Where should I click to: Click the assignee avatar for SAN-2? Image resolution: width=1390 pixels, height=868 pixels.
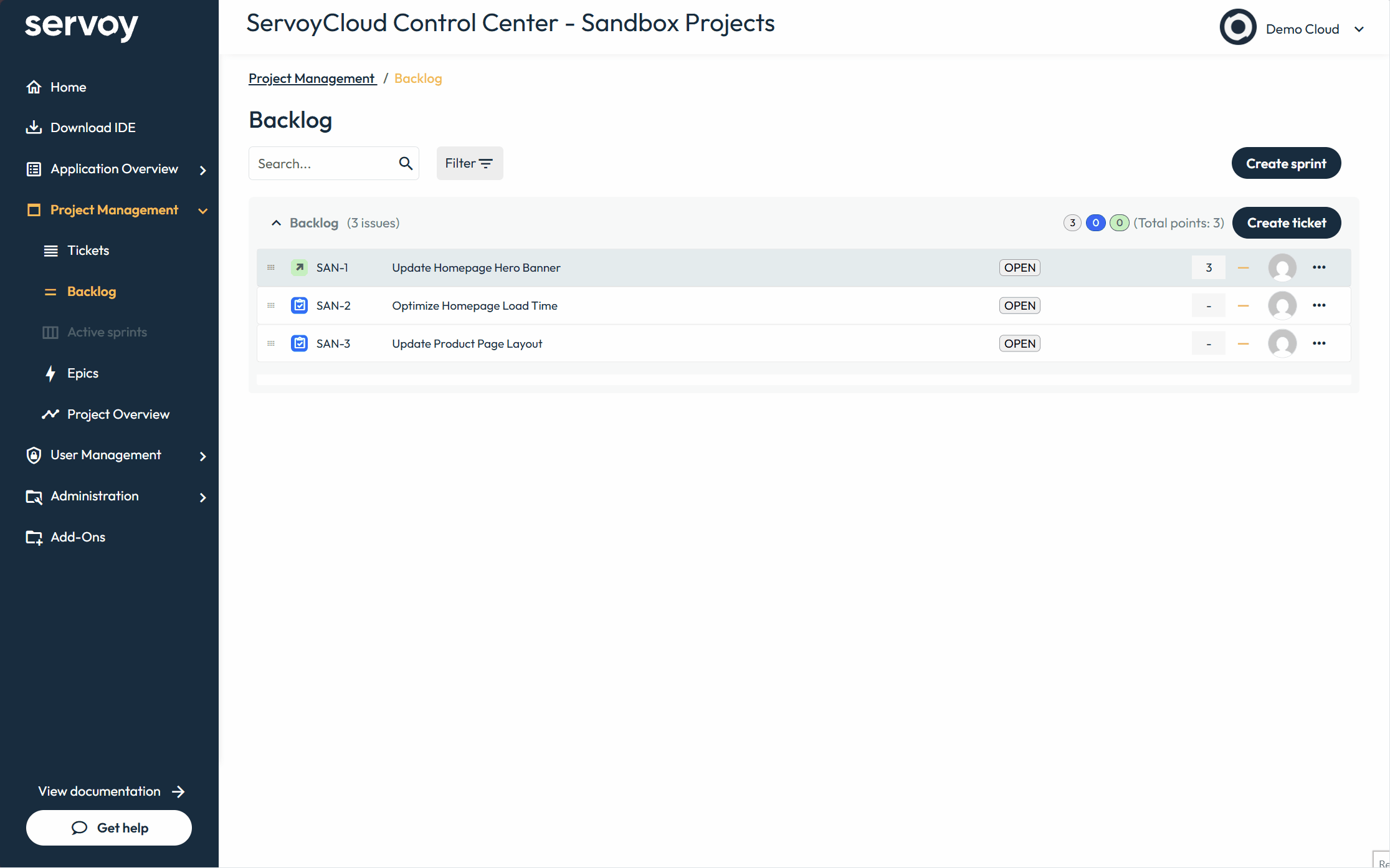coord(1282,305)
